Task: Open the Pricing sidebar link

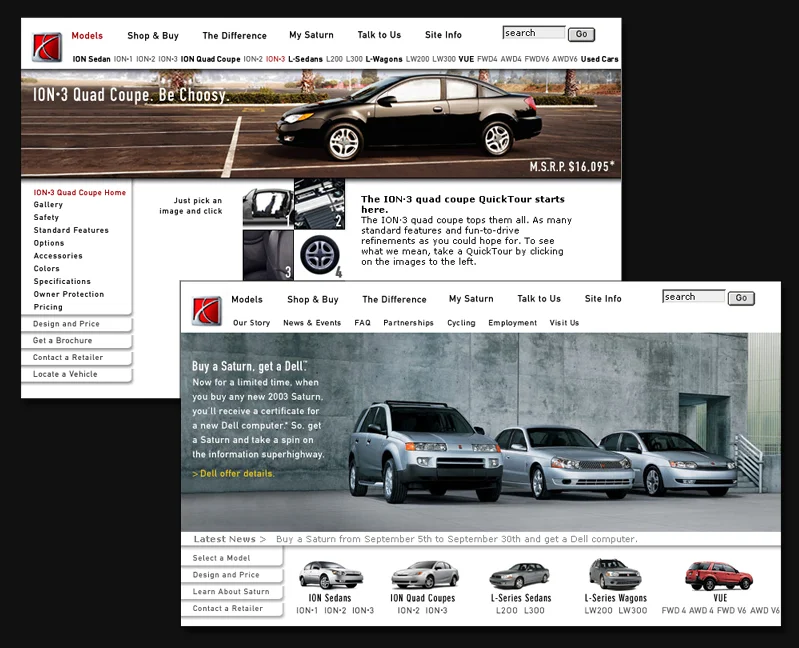Action: [48, 307]
